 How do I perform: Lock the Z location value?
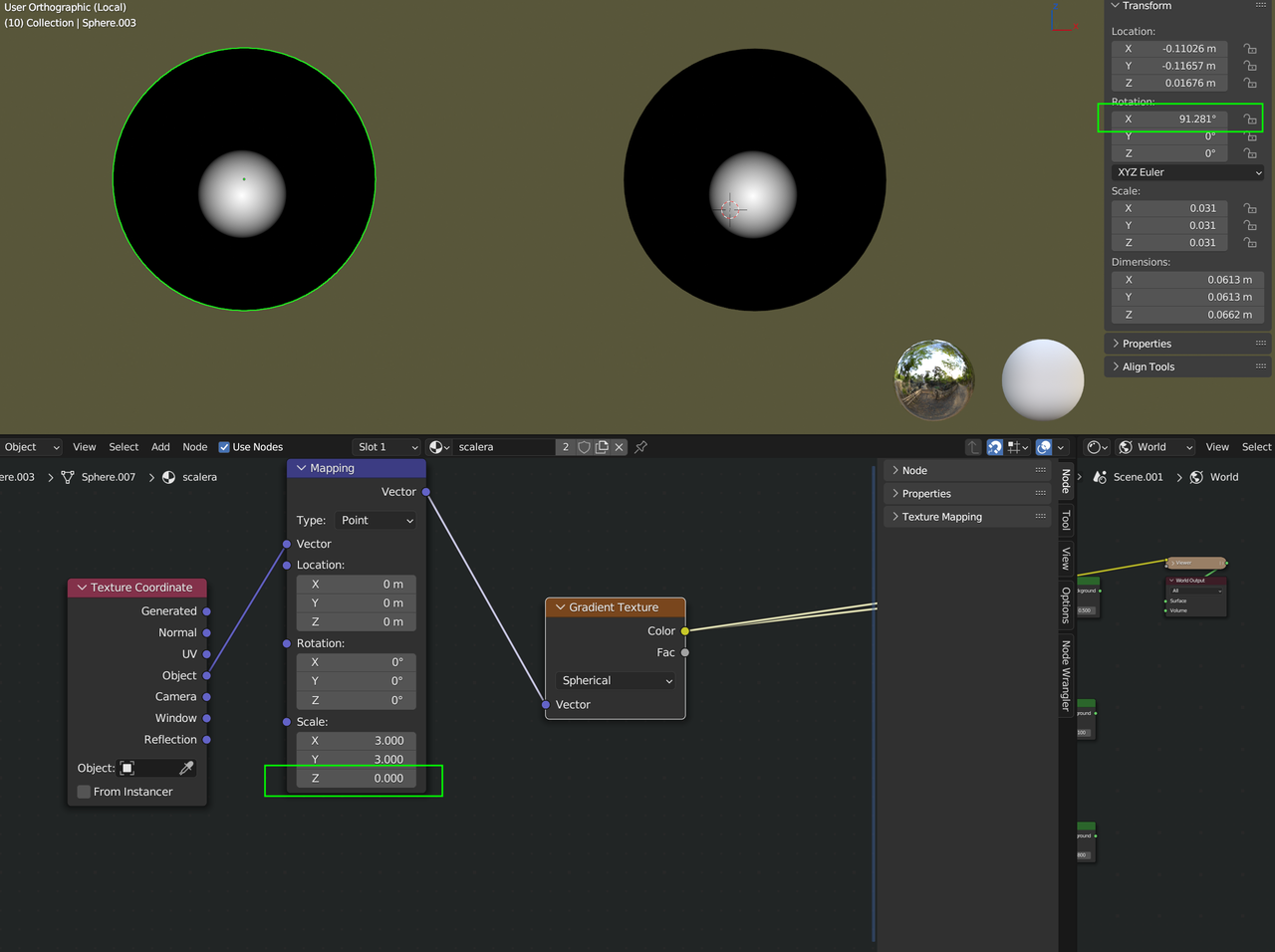(x=1250, y=84)
